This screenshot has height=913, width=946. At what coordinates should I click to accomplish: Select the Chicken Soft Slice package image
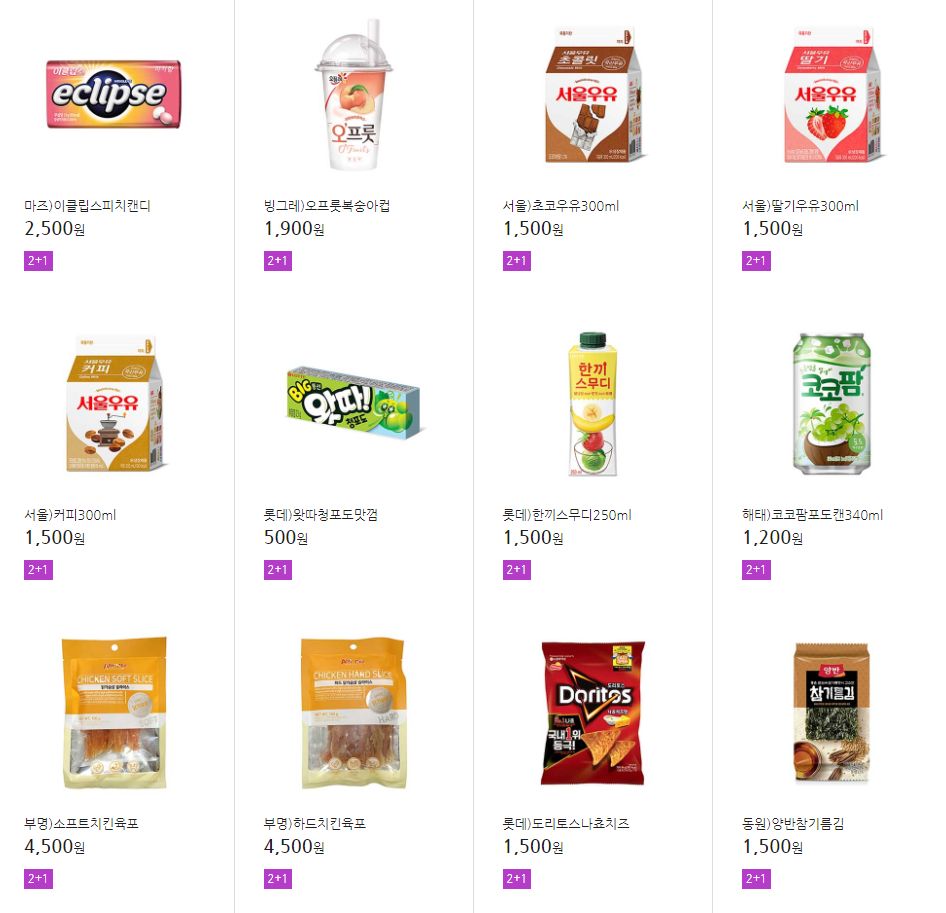115,713
